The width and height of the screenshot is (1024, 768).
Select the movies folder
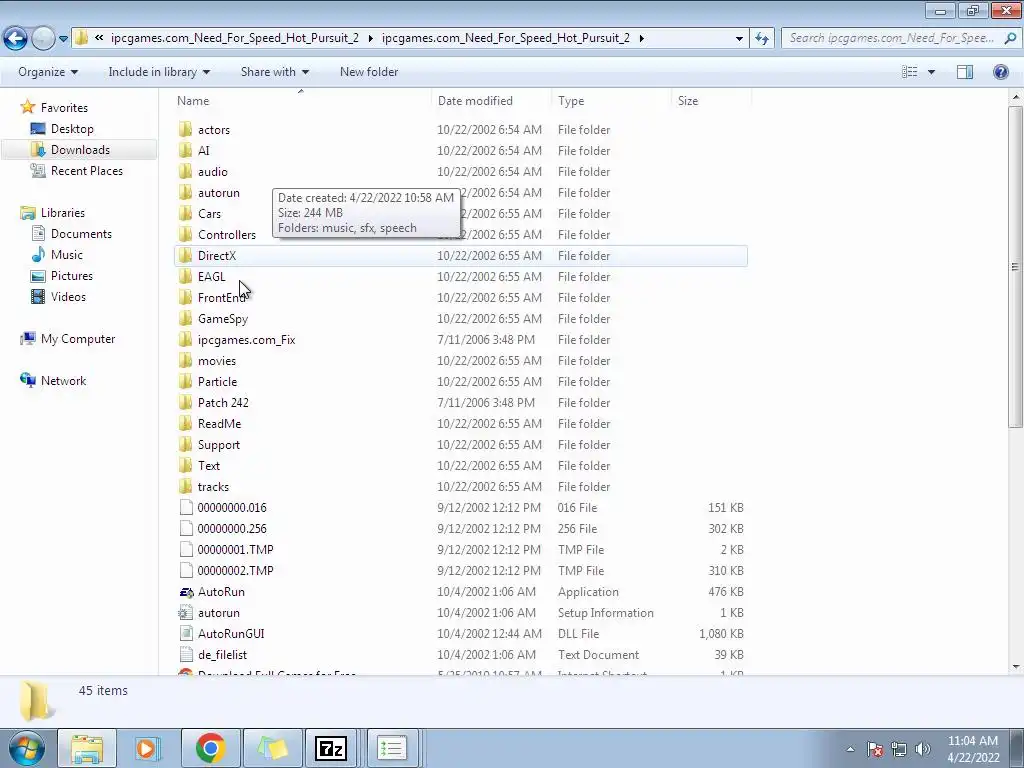(217, 360)
